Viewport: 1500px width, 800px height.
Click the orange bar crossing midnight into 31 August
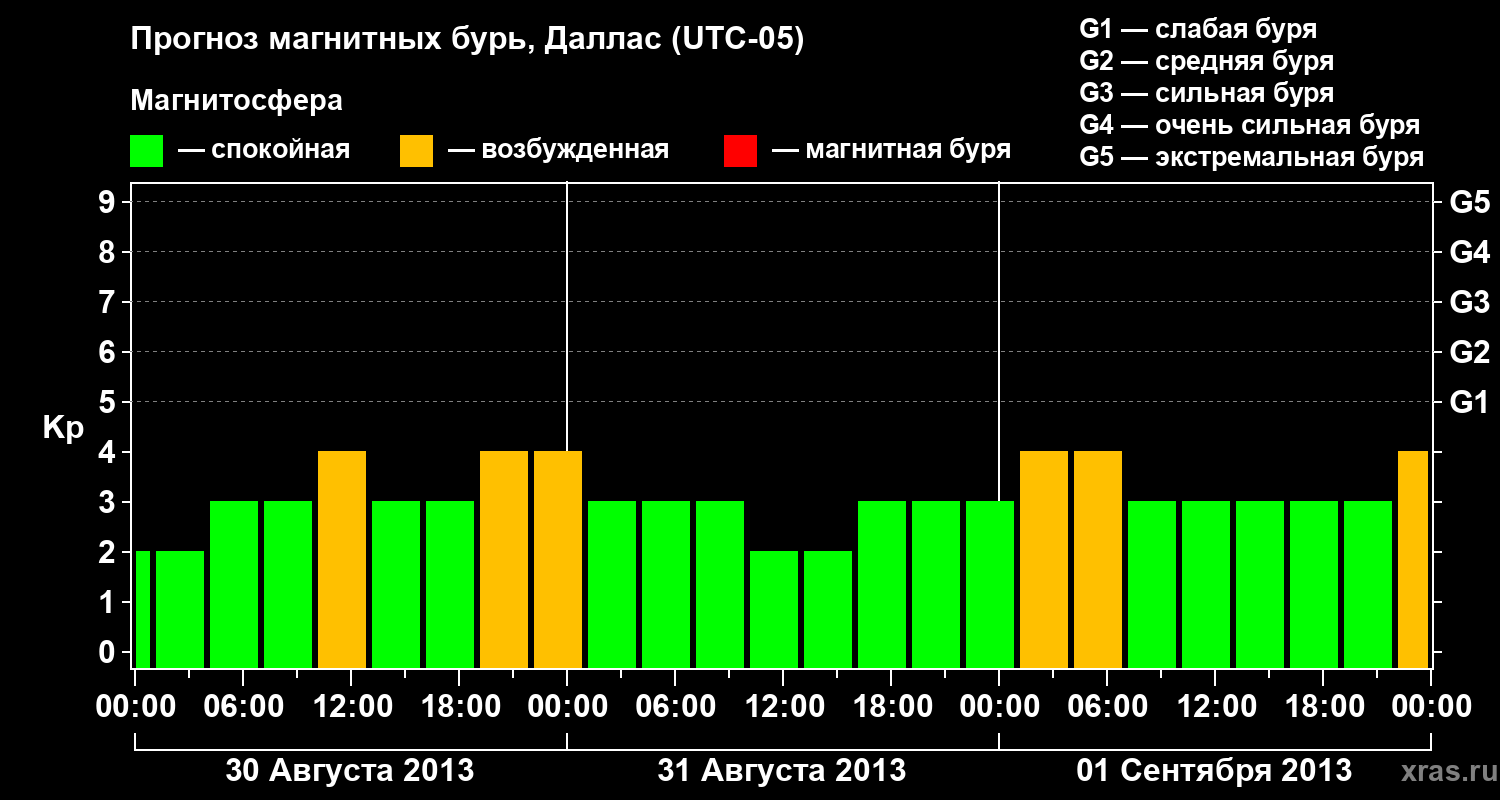tap(558, 559)
